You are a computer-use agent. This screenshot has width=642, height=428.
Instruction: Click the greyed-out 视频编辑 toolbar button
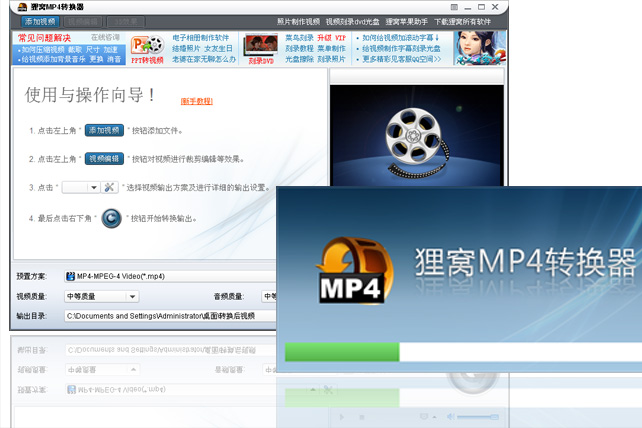(x=83, y=22)
